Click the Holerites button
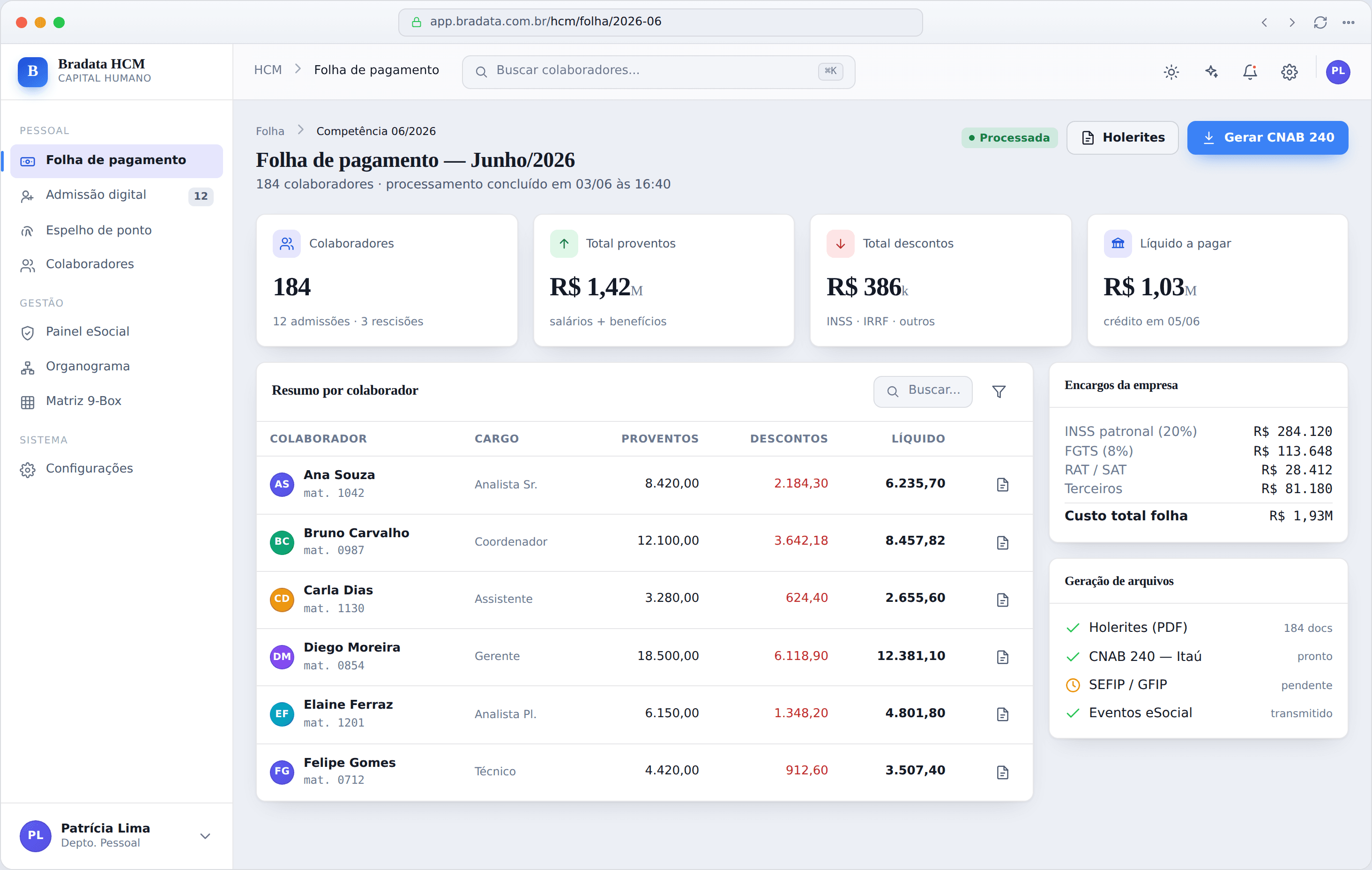The image size is (1372, 870). point(1122,137)
